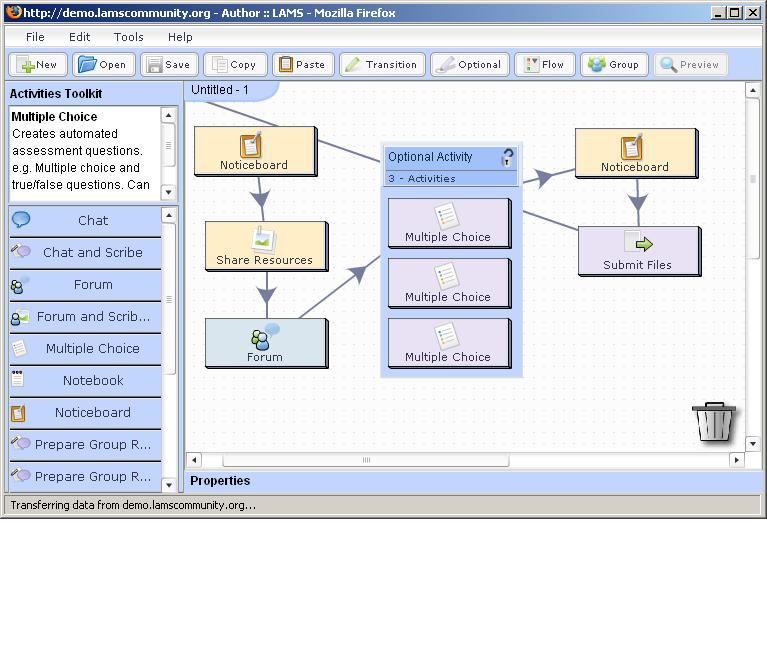Click the canvas horizontal scrollbar thumb

366,460
